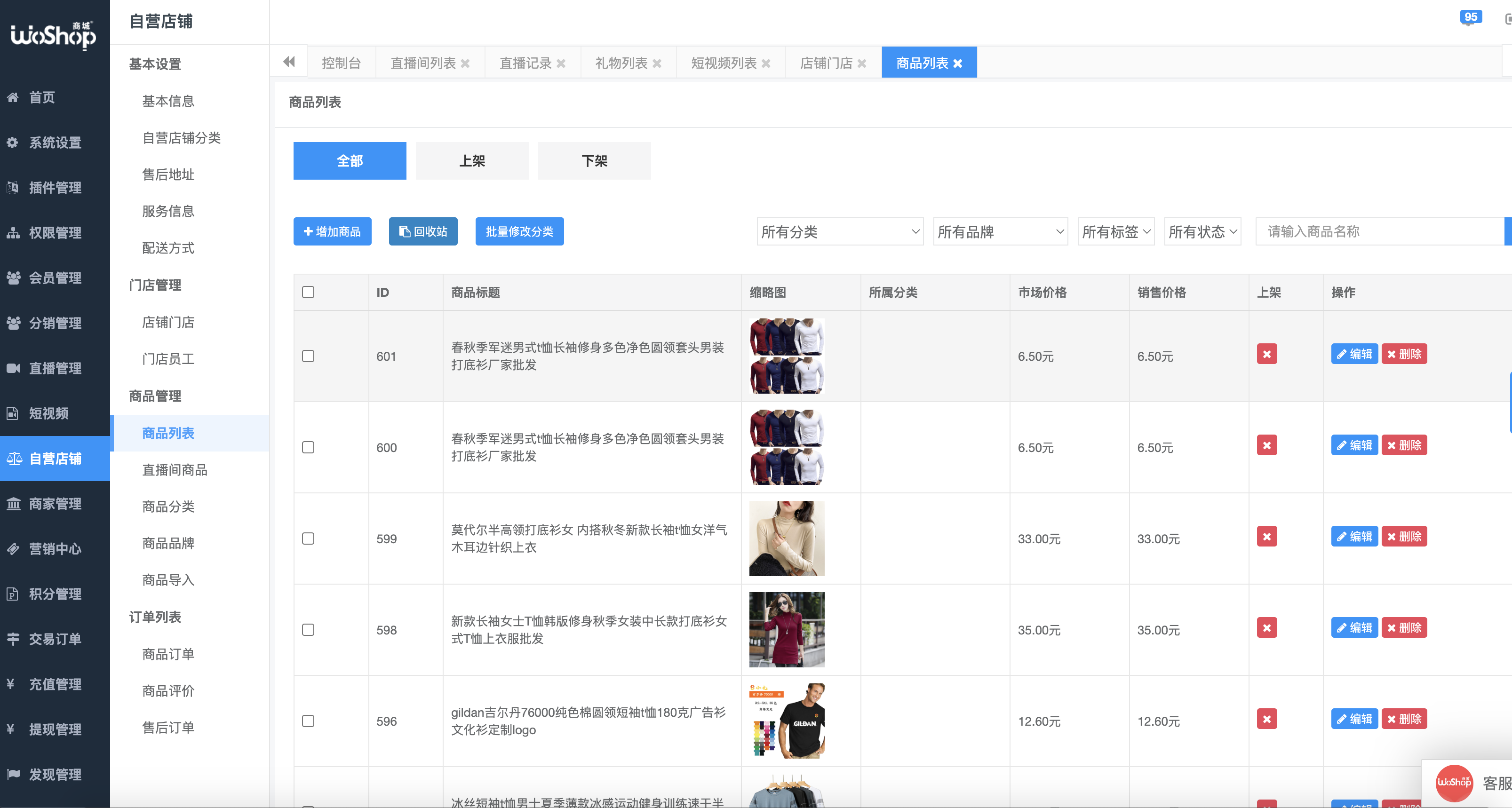
Task: Check the box for product 599
Action: pos(308,539)
